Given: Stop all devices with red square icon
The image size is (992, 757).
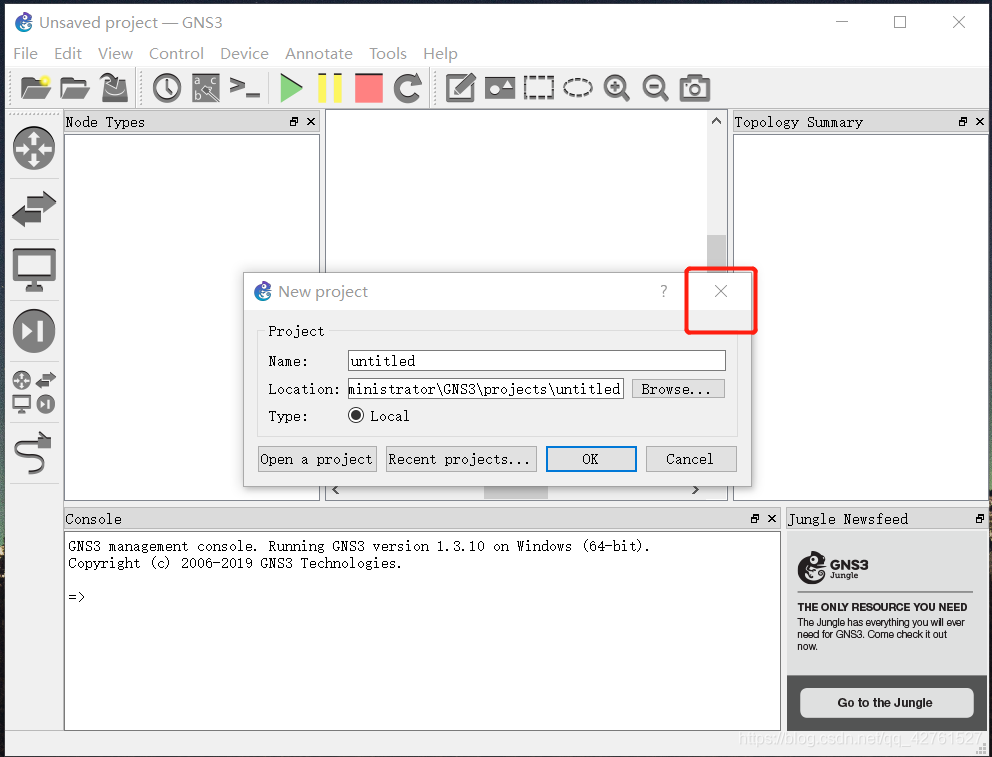Looking at the screenshot, I should click(369, 88).
